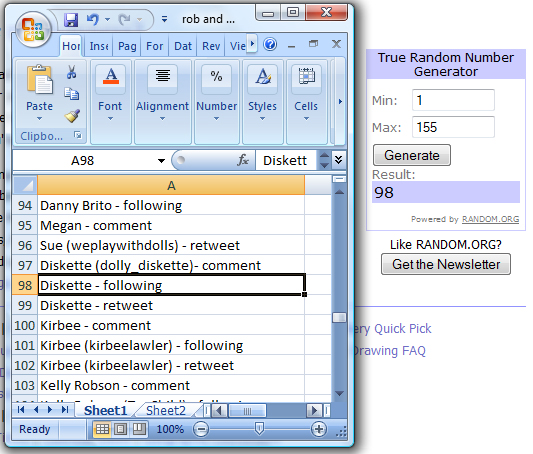Save the workbook with floppy icon
The width and height of the screenshot is (533, 454).
pos(71,20)
